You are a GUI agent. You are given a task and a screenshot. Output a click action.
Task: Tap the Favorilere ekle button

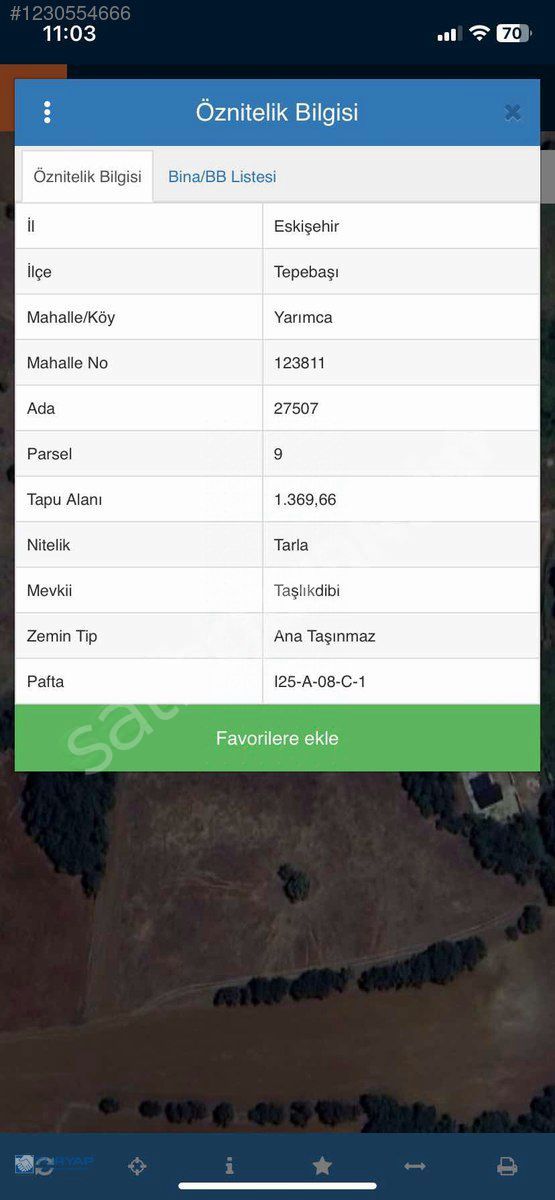(x=277, y=738)
